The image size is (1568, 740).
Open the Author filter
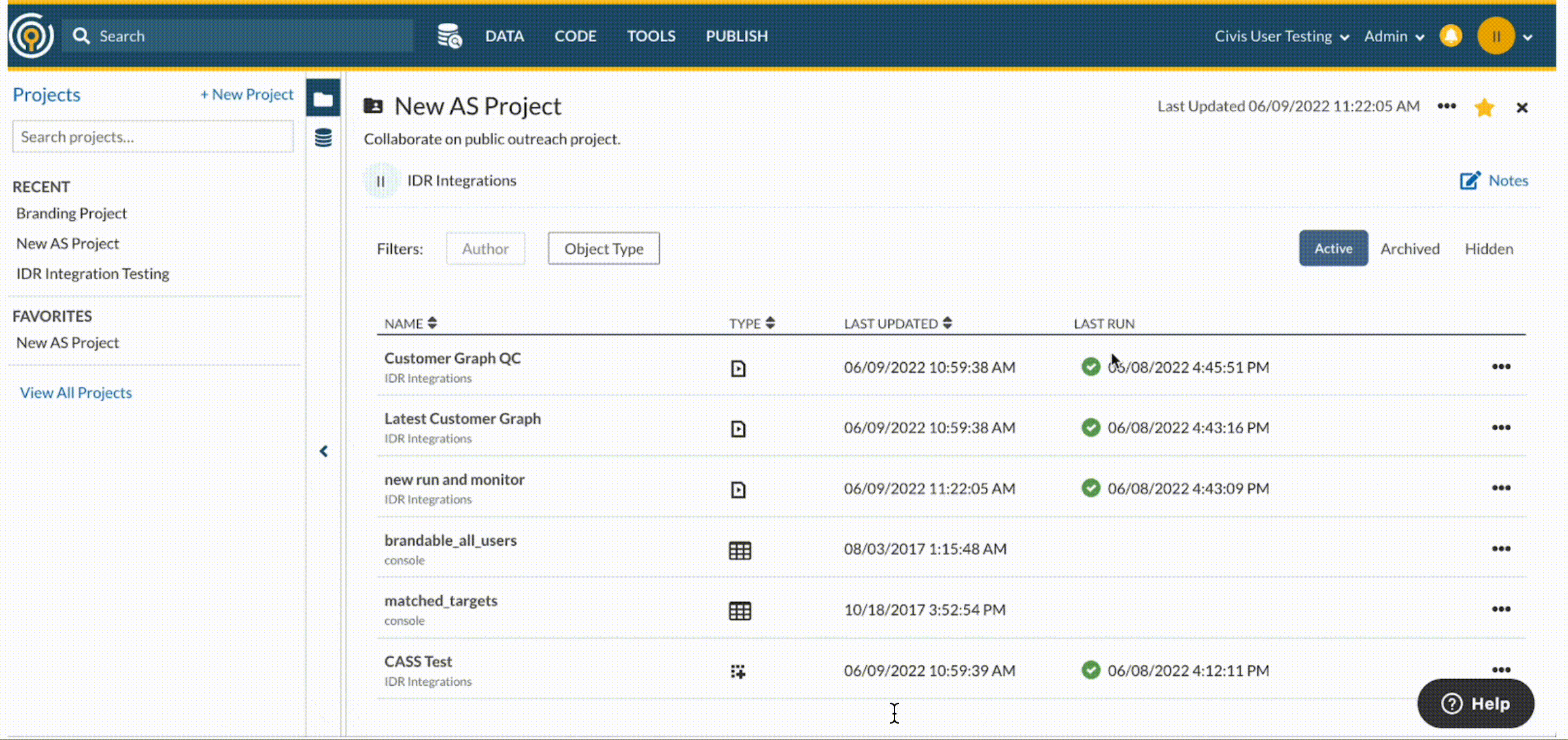coord(485,248)
